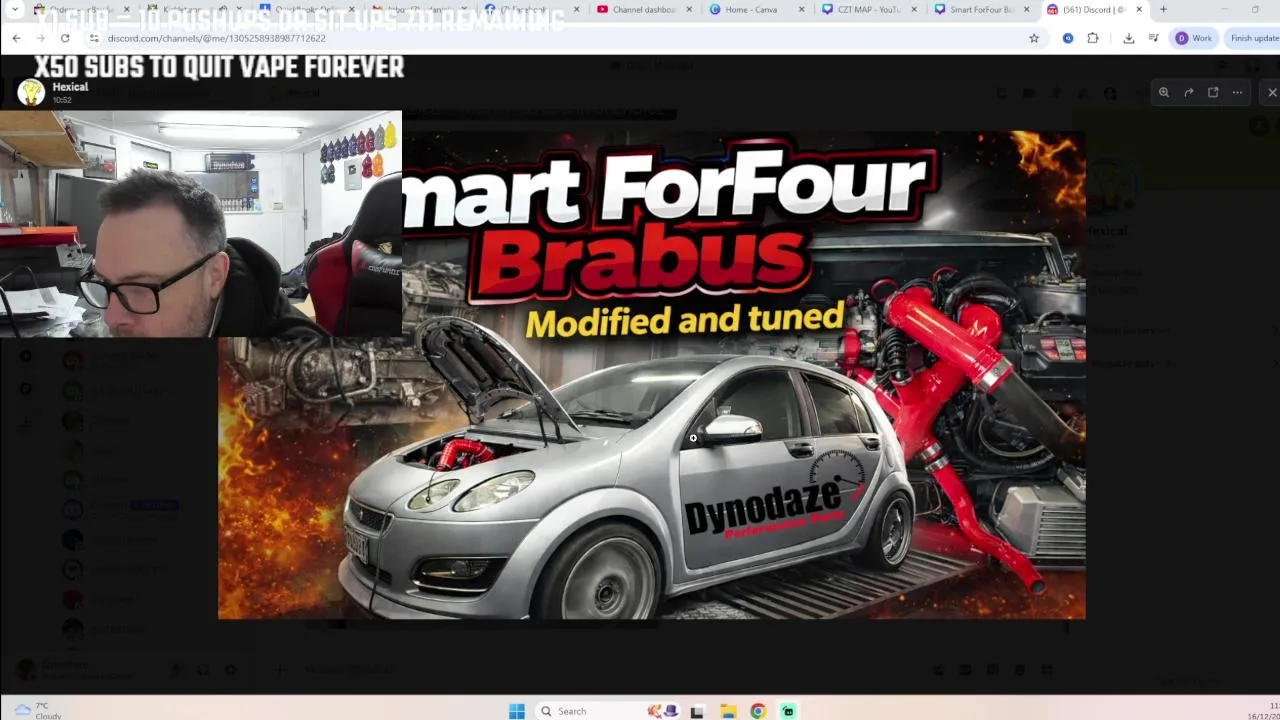Close the Discord image viewer

pyautogui.click(x=1272, y=92)
